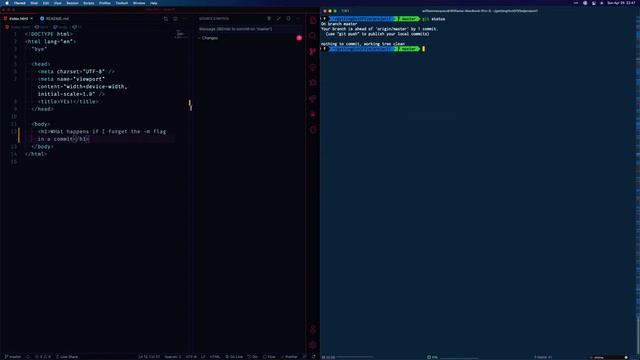The width and height of the screenshot is (640, 360).
Task: Open the Manage gear in the activity bar
Action: (x=313, y=345)
